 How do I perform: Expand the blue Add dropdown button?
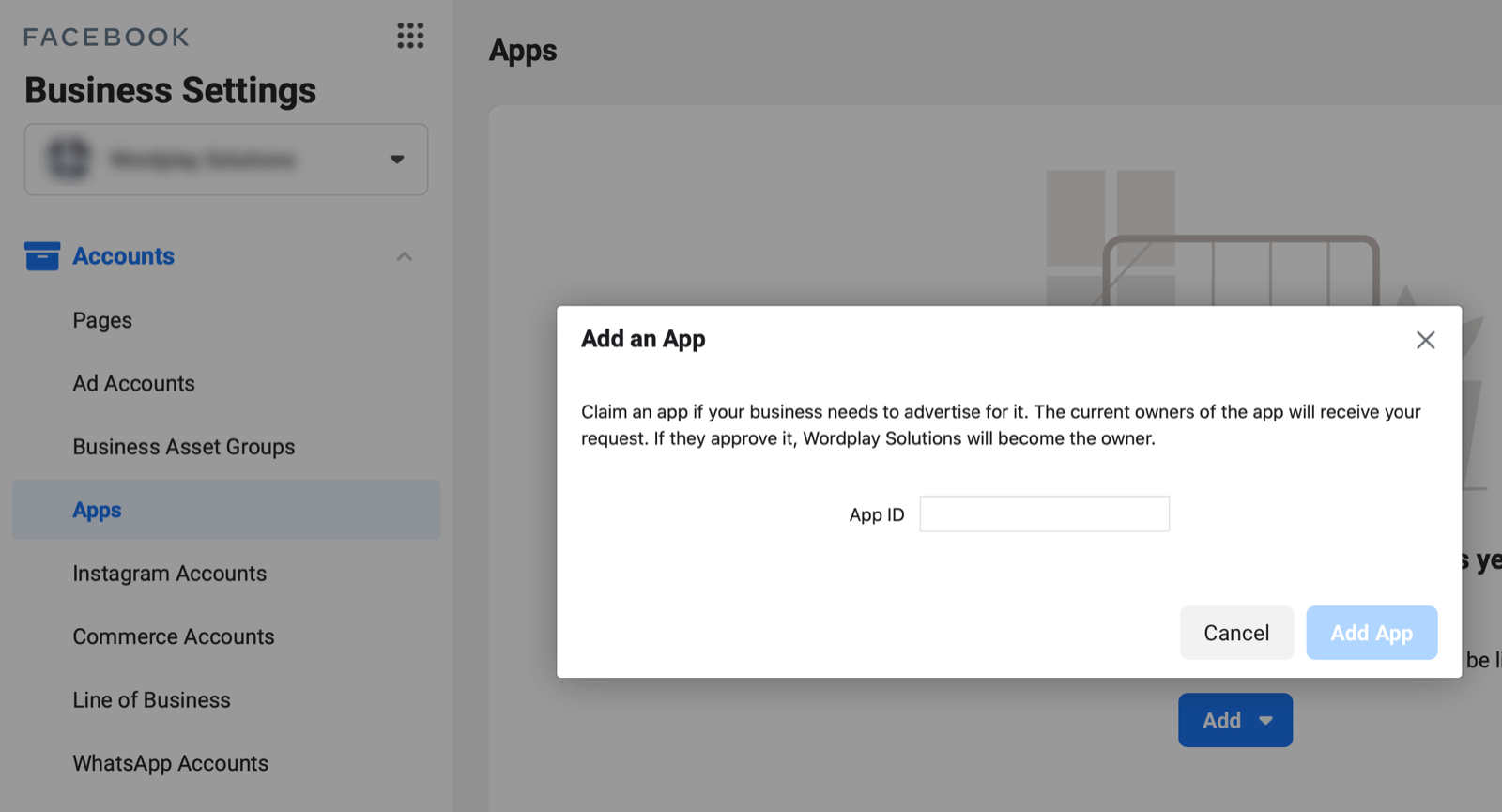point(1234,720)
